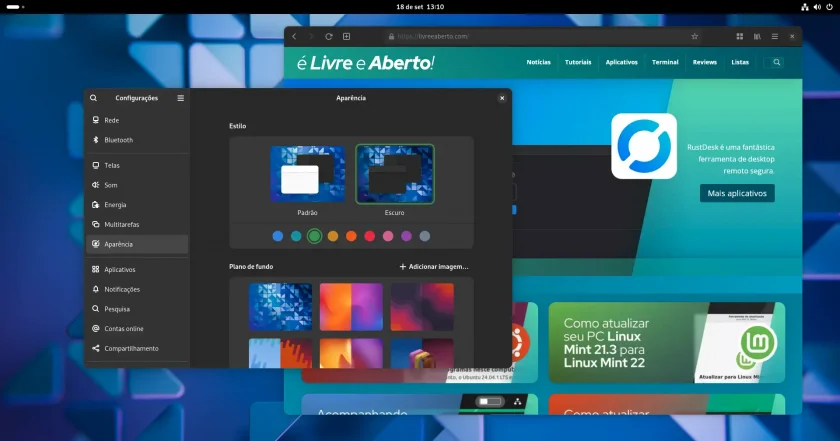The width and height of the screenshot is (840, 441).
Task: Open the Linux Mint 22 upgrade article
Action: coord(666,342)
